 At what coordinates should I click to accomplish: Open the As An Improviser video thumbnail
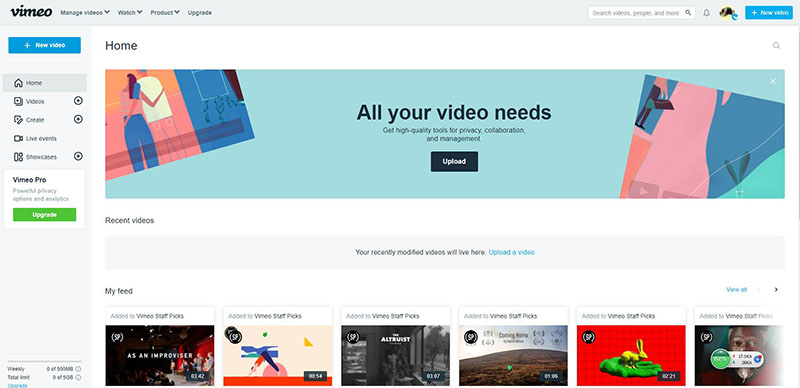(160, 355)
